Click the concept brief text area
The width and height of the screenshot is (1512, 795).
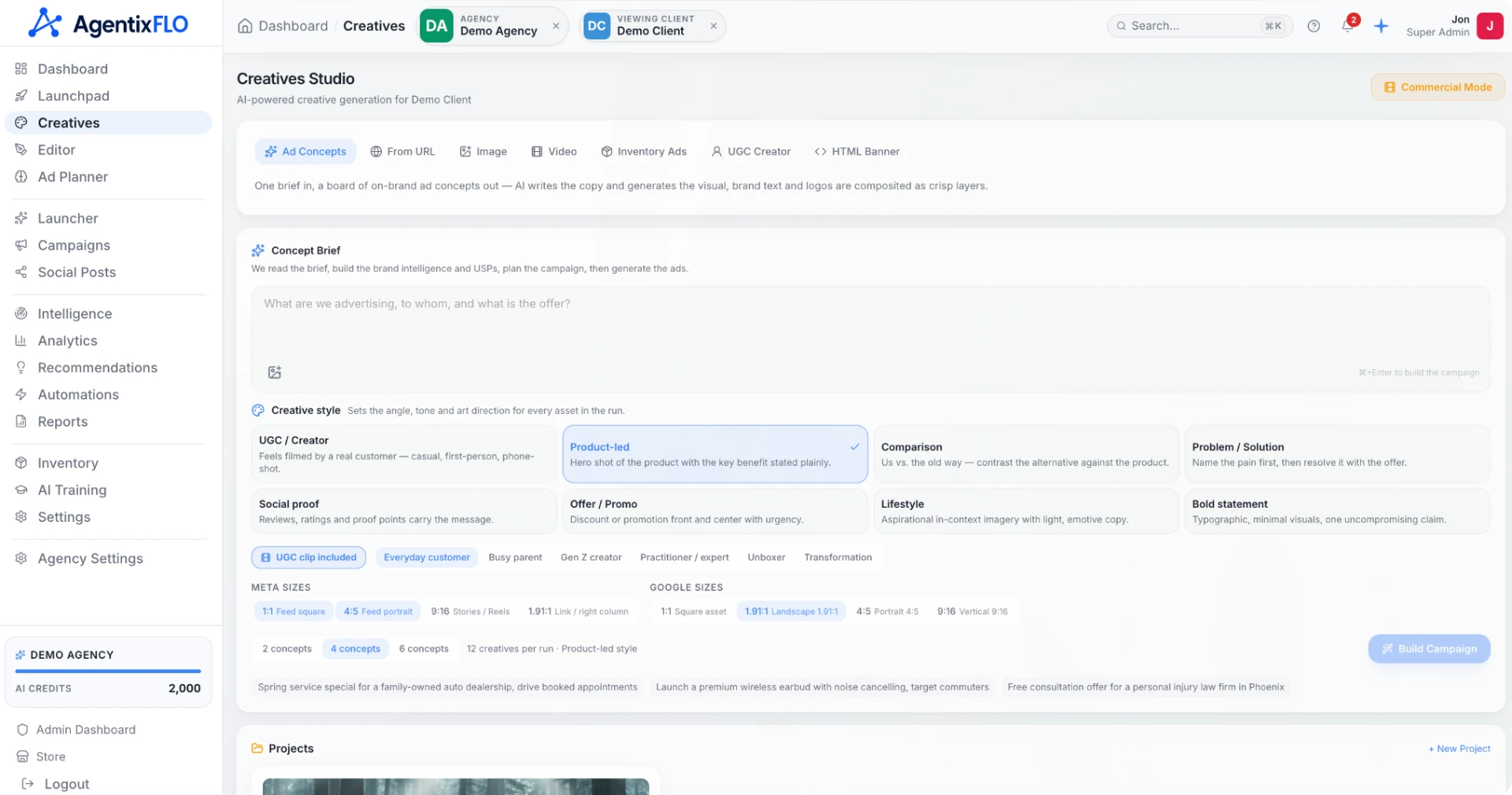[870, 339]
